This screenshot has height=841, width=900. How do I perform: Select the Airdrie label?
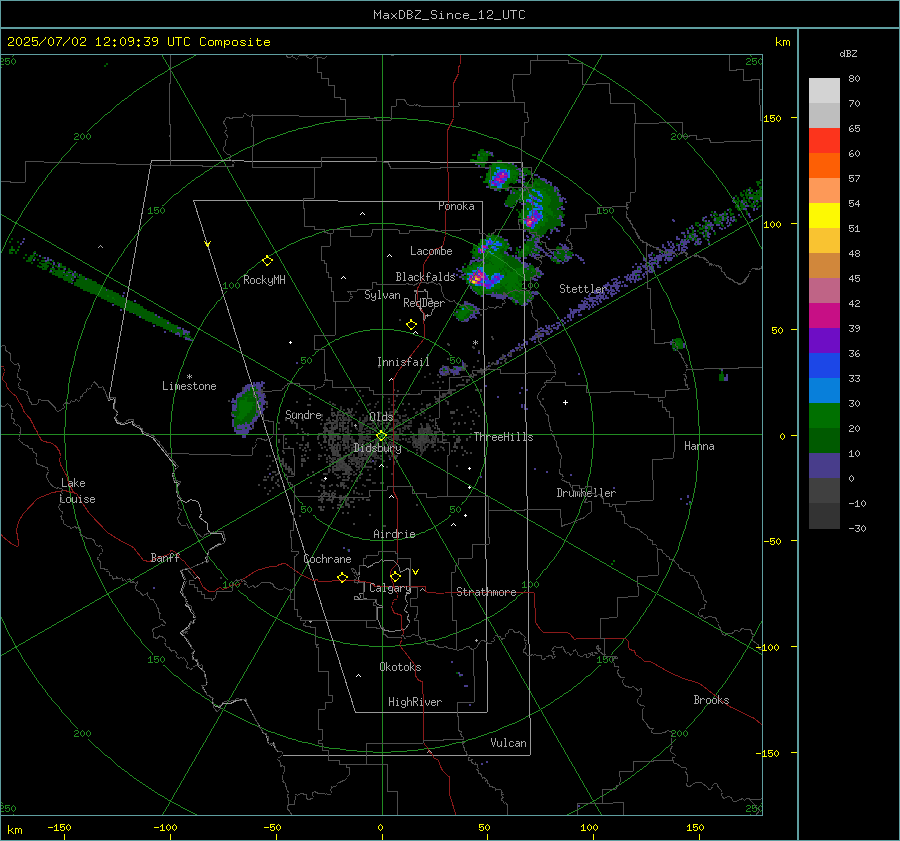[x=394, y=534]
